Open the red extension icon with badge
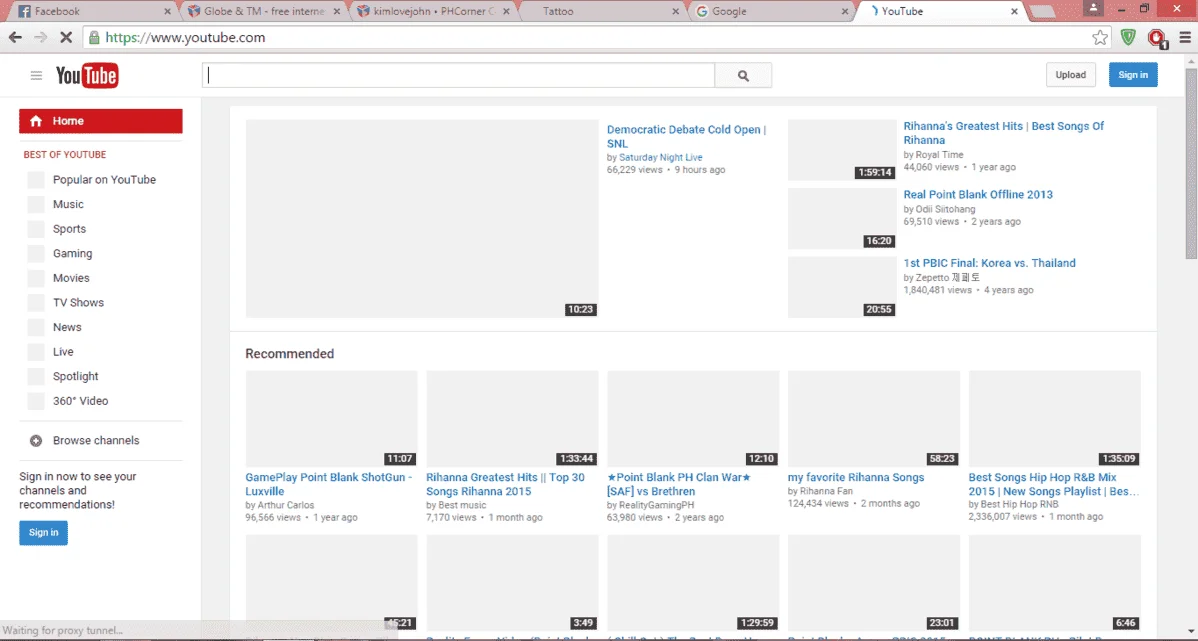 1157,38
